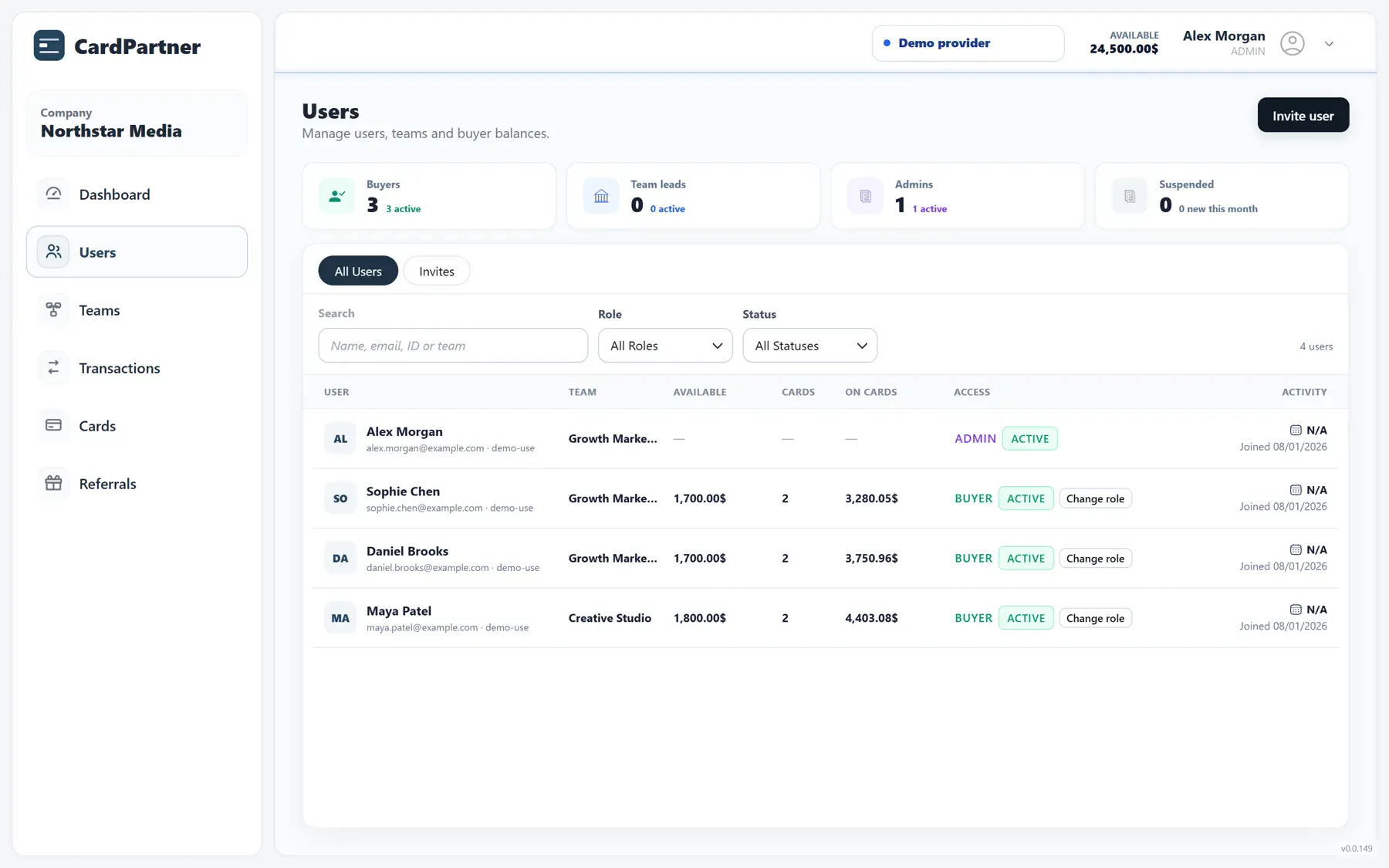Image resolution: width=1389 pixels, height=868 pixels.
Task: Click Maya Patel's ACTIVE status badge
Action: pos(1026,618)
